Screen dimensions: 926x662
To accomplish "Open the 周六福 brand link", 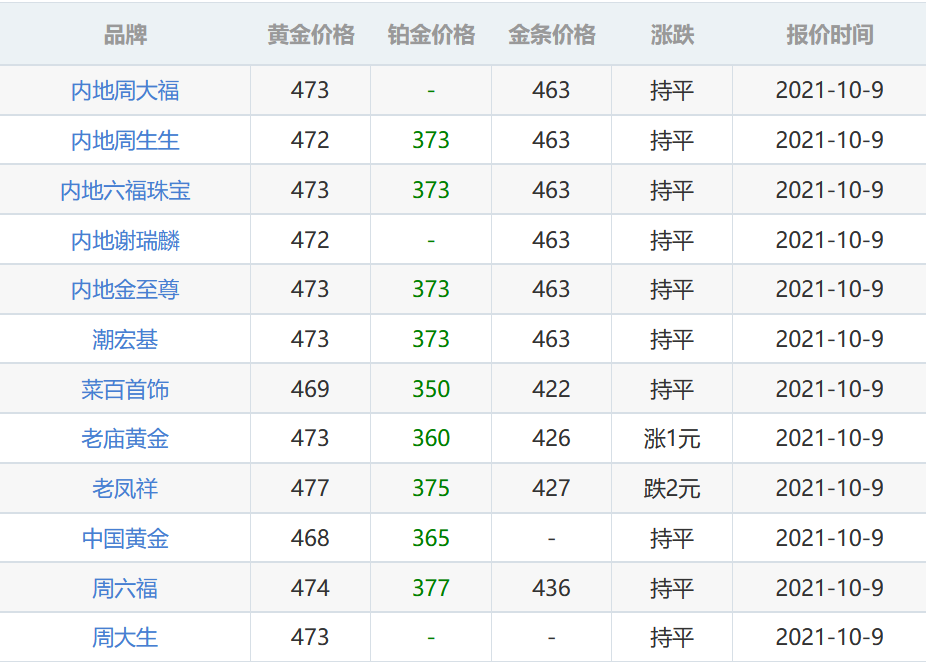I will tap(125, 588).
